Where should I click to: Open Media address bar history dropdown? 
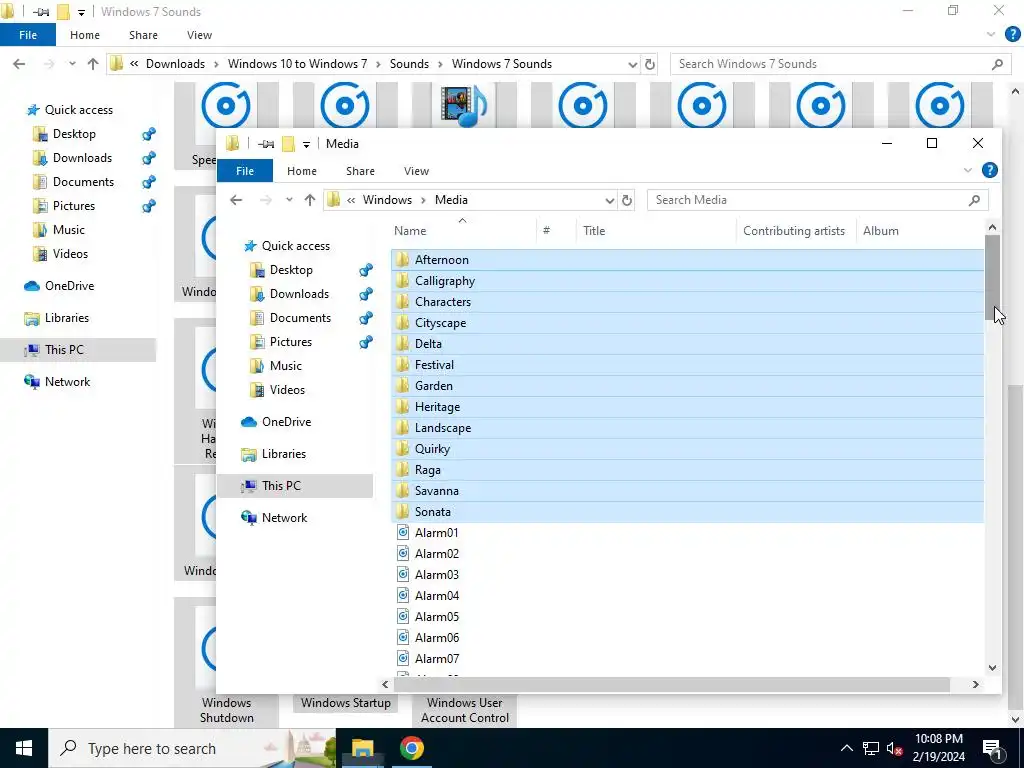pos(609,200)
